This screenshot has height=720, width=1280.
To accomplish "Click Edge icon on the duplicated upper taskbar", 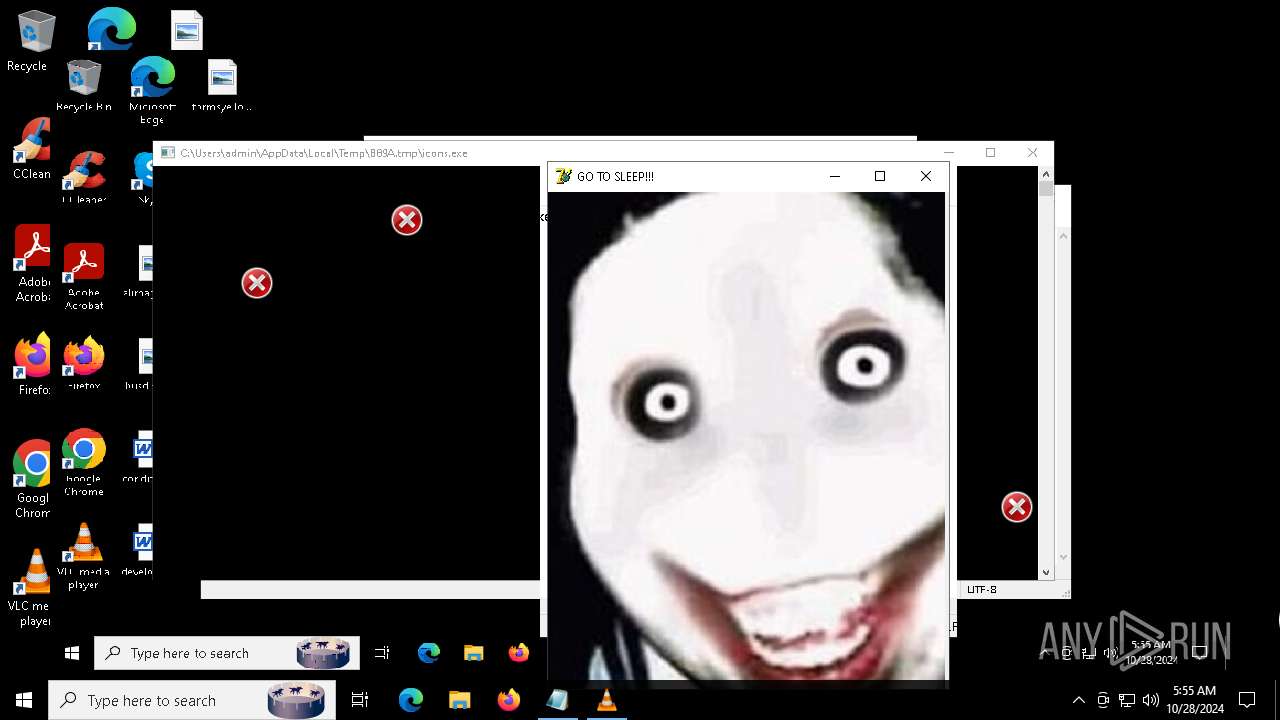I will click(429, 653).
